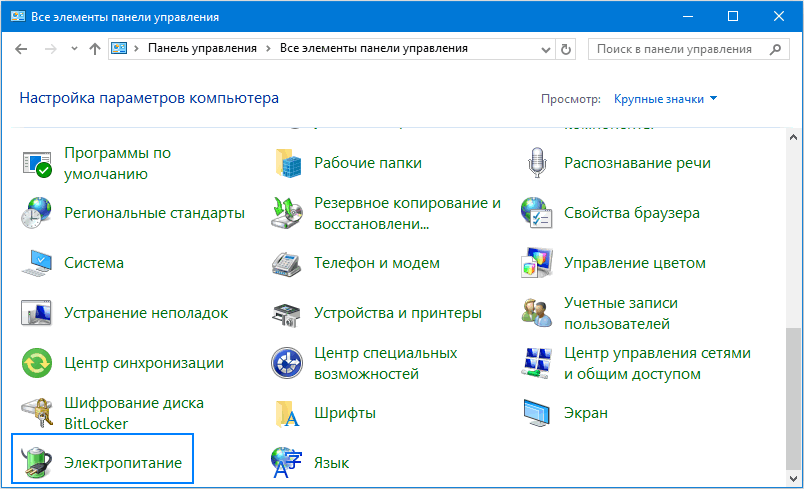
Task: Select Панель управления in the address breadcrumb
Action: [x=202, y=48]
